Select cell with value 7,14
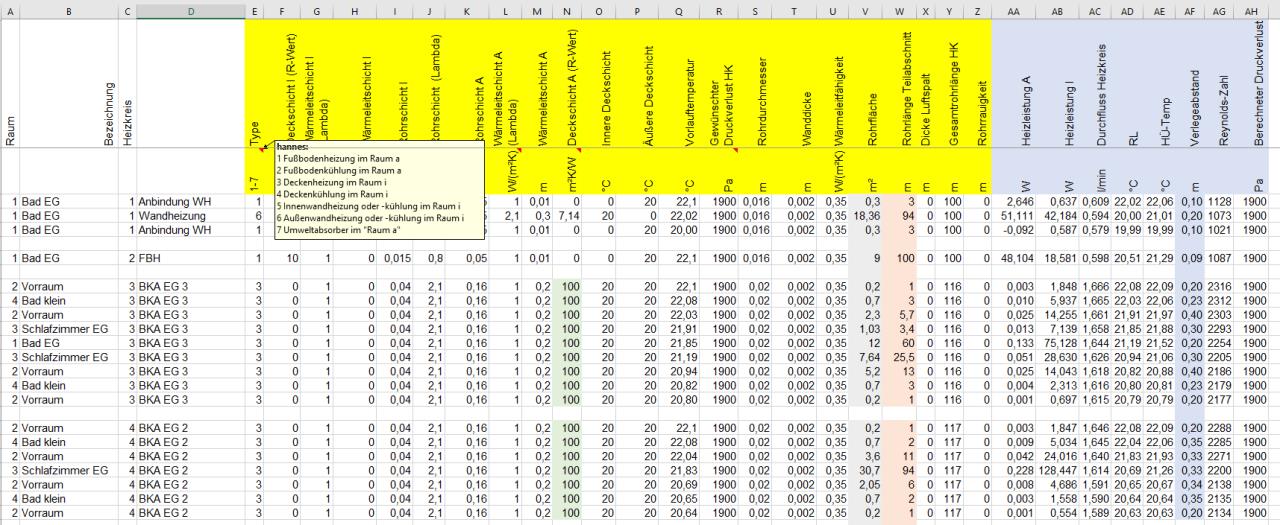Viewport: 1280px width, 525px height. [566, 216]
